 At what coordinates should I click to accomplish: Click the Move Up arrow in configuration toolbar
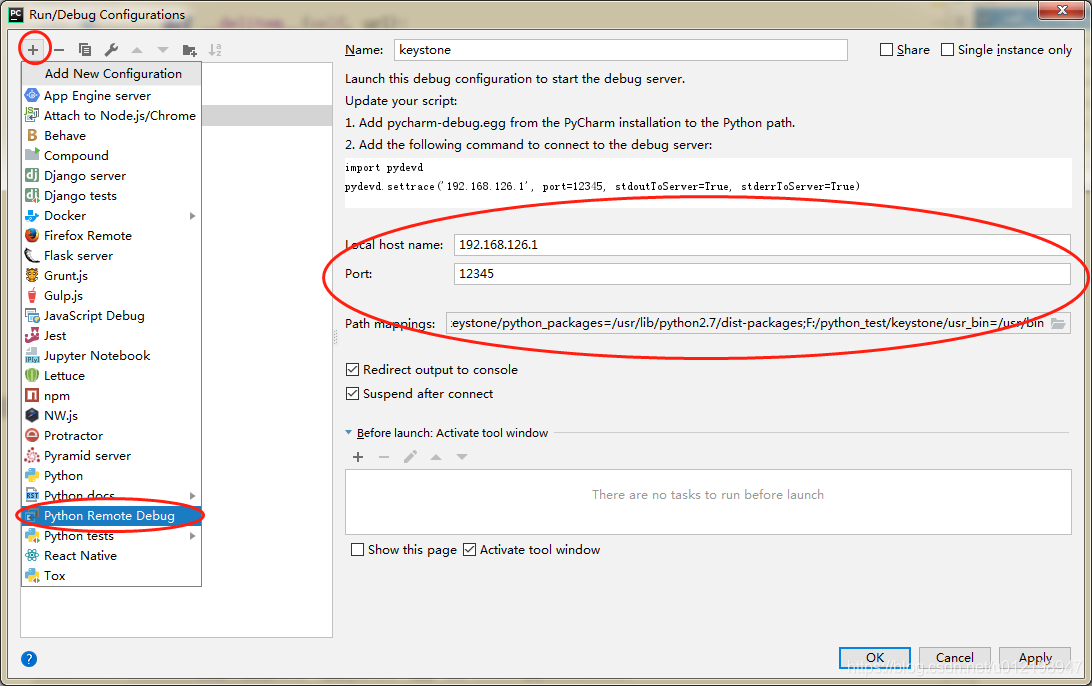tap(137, 49)
